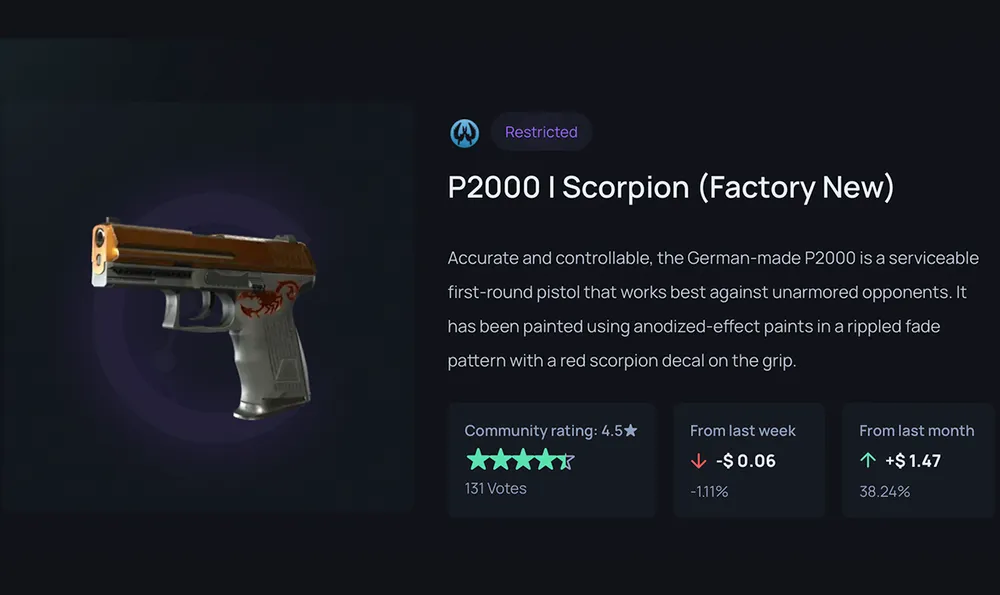Toggle the Restricted rarity filter badge

tap(541, 132)
